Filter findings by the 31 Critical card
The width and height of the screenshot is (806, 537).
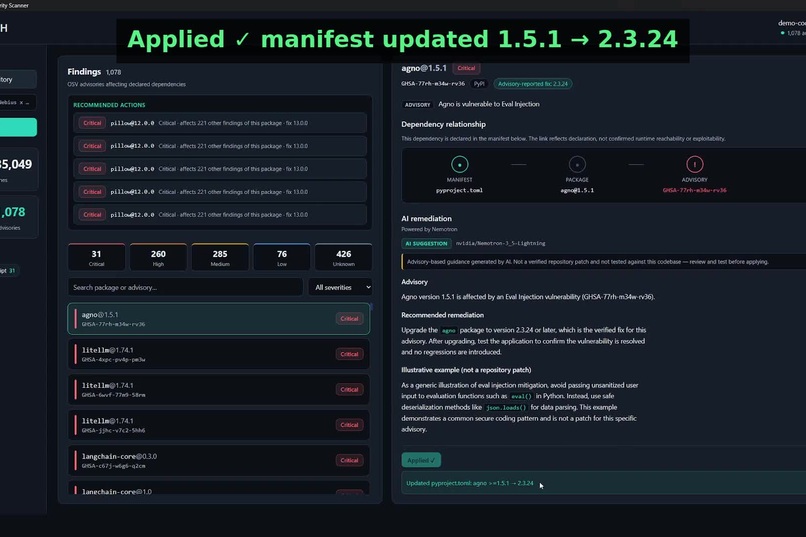[97, 257]
